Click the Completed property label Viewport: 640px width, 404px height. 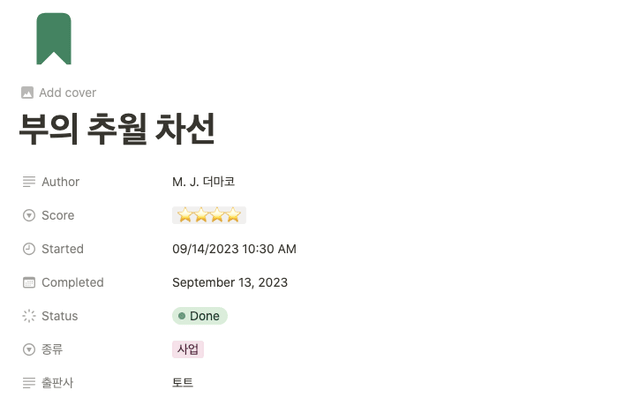click(73, 282)
